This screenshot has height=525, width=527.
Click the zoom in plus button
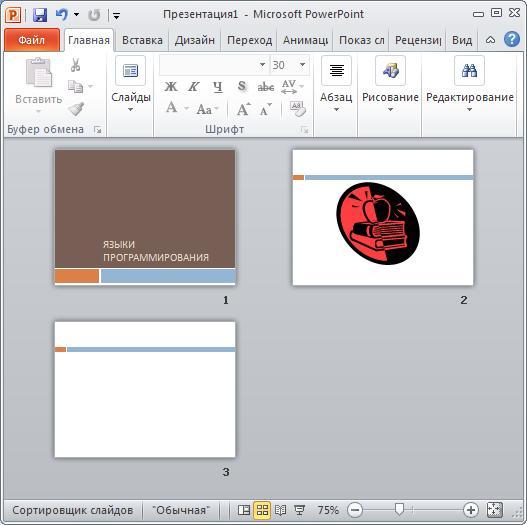(x=471, y=510)
